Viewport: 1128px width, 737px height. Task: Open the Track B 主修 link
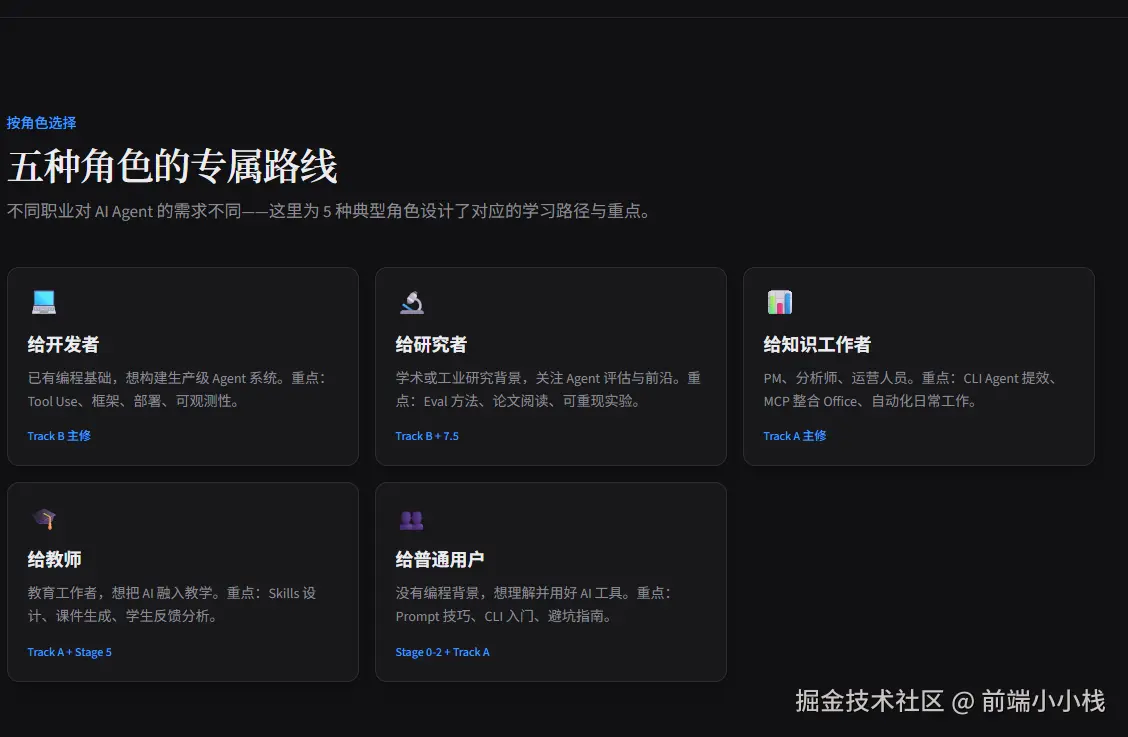(x=59, y=436)
